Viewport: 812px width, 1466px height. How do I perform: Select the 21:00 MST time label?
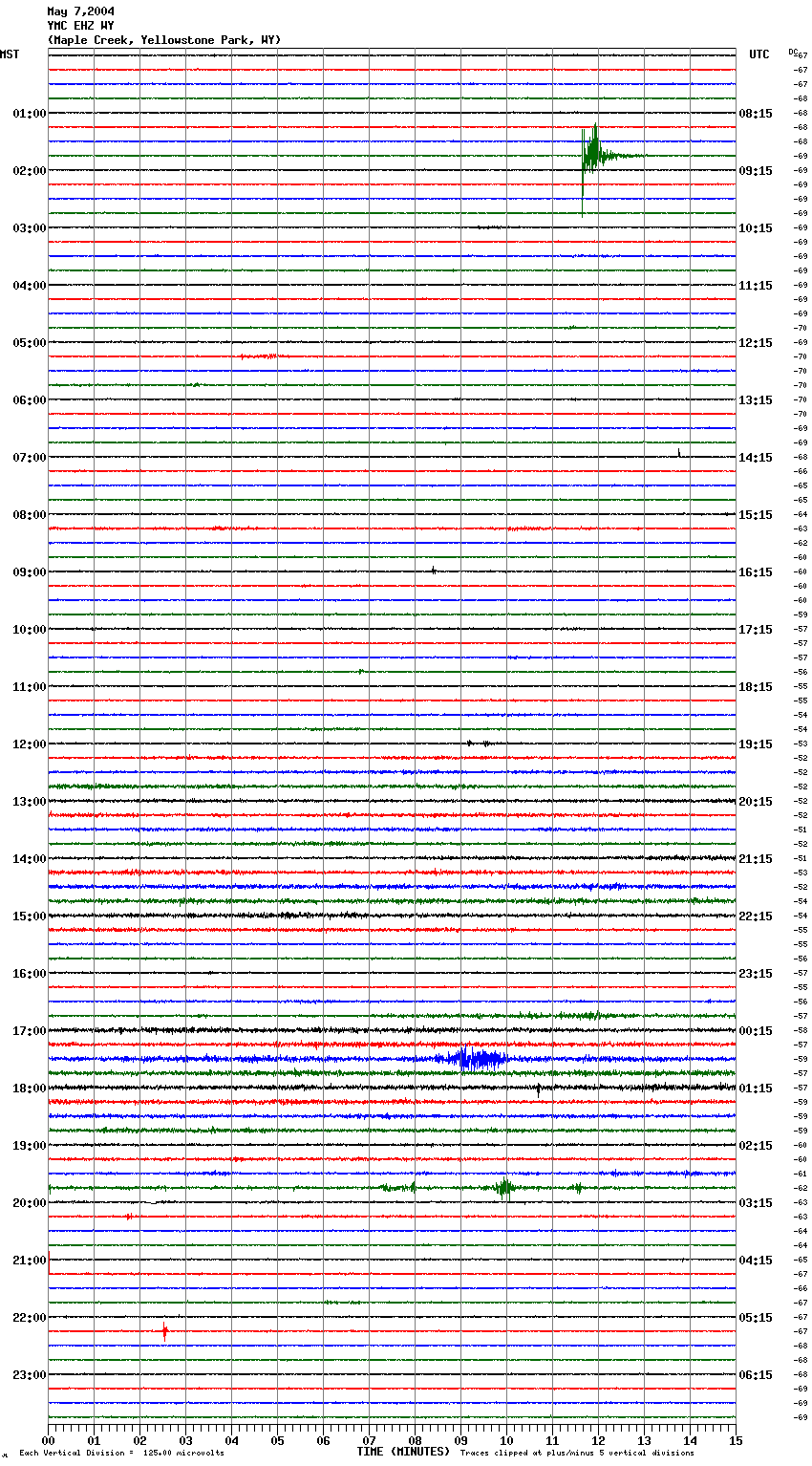click(x=30, y=1261)
